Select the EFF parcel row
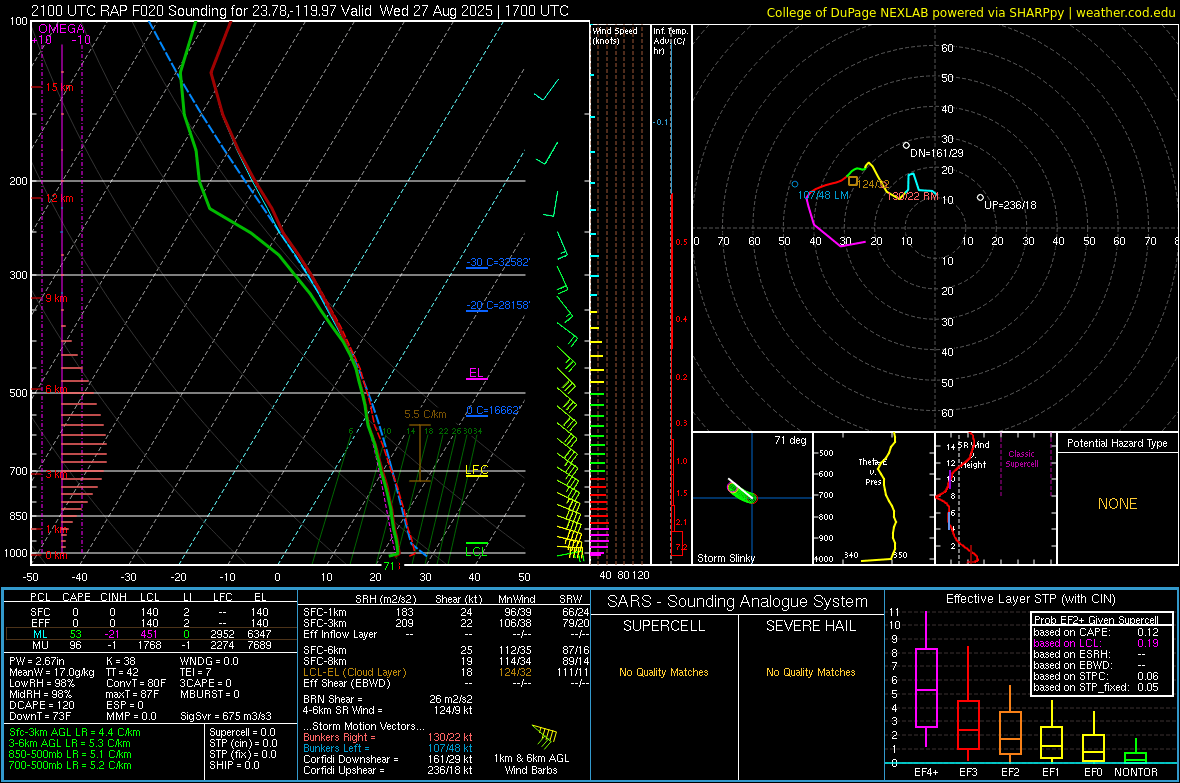Image resolution: width=1180 pixels, height=783 pixels. (150, 623)
